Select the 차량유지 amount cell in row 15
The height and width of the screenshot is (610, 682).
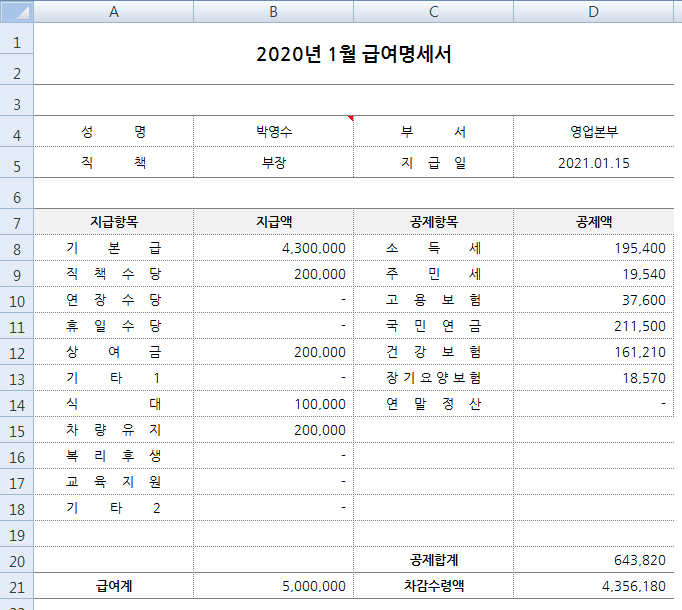tap(273, 430)
